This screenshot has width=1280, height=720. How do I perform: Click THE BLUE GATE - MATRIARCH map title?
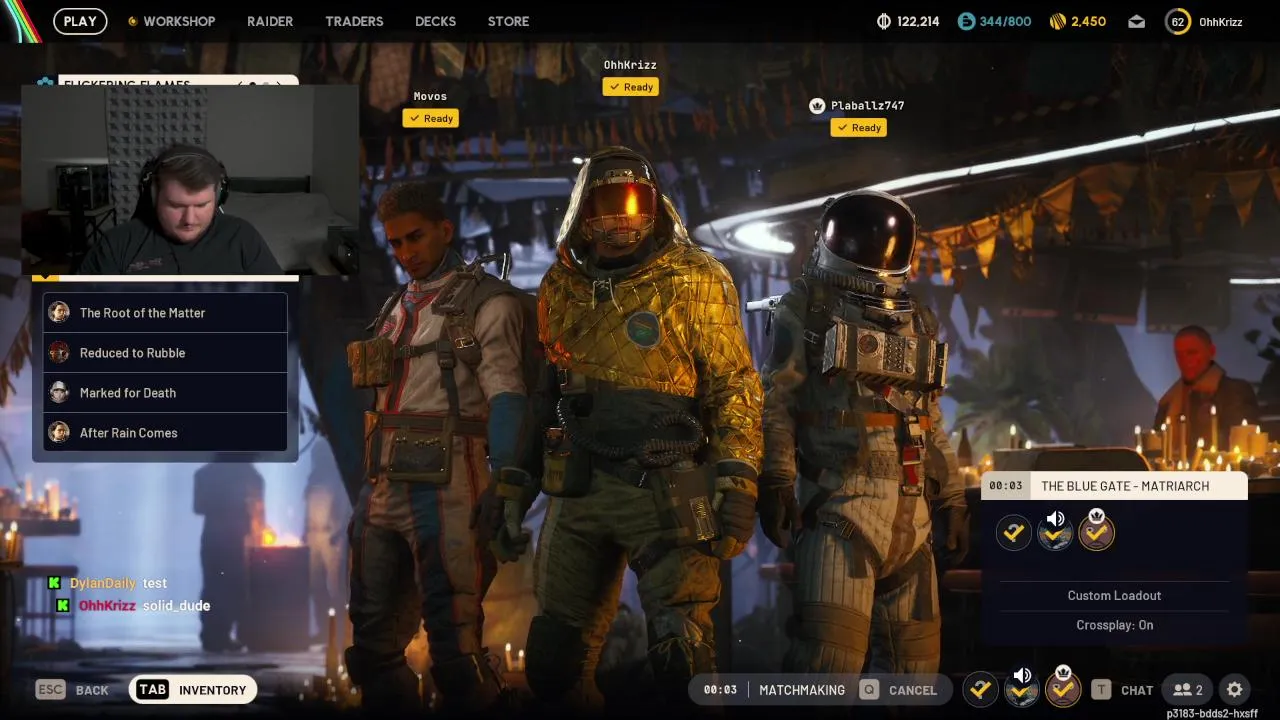1125,486
